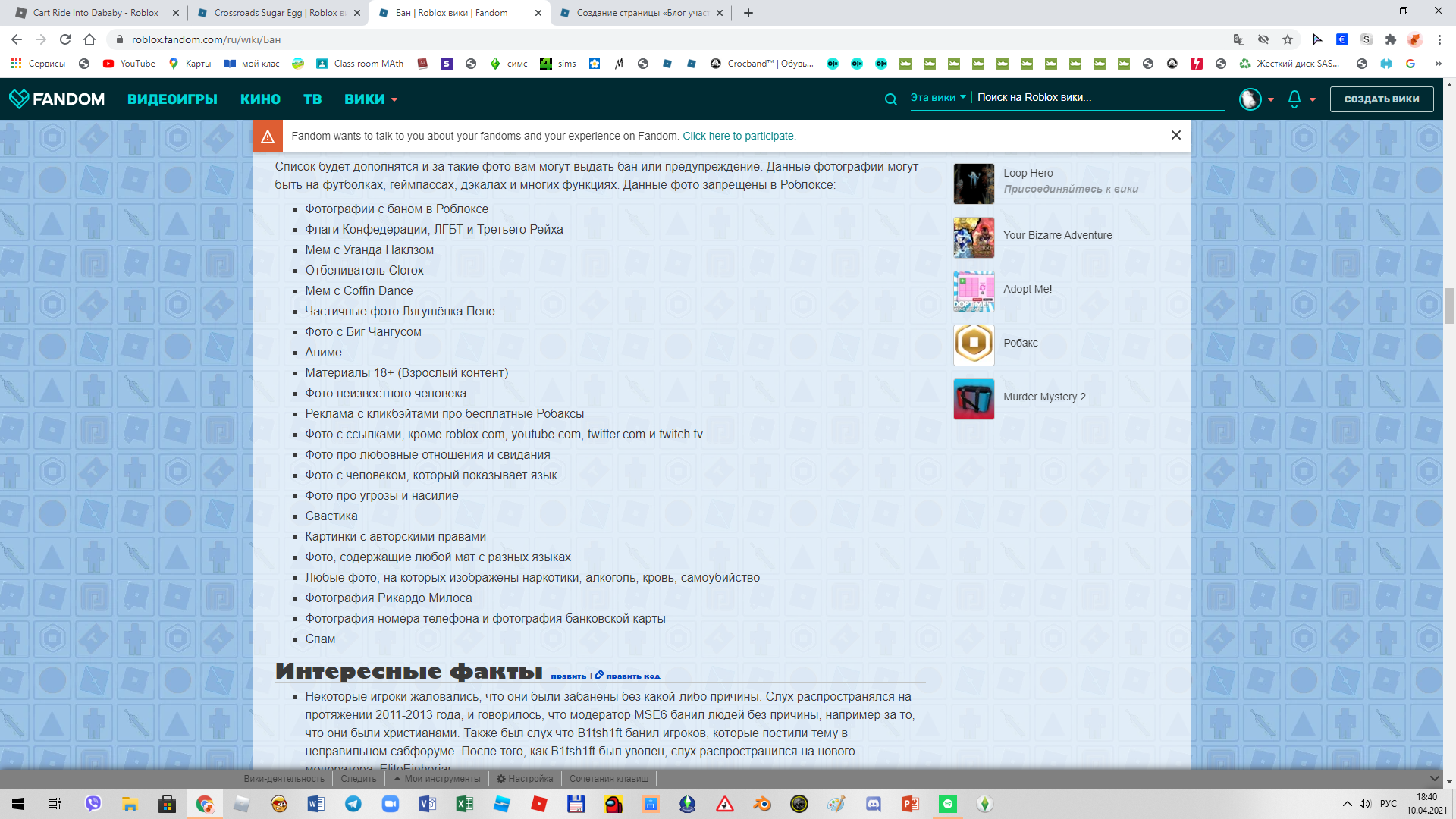1456x819 pixels.
Task: Open PowerPoint from taskbar
Action: (x=911, y=804)
